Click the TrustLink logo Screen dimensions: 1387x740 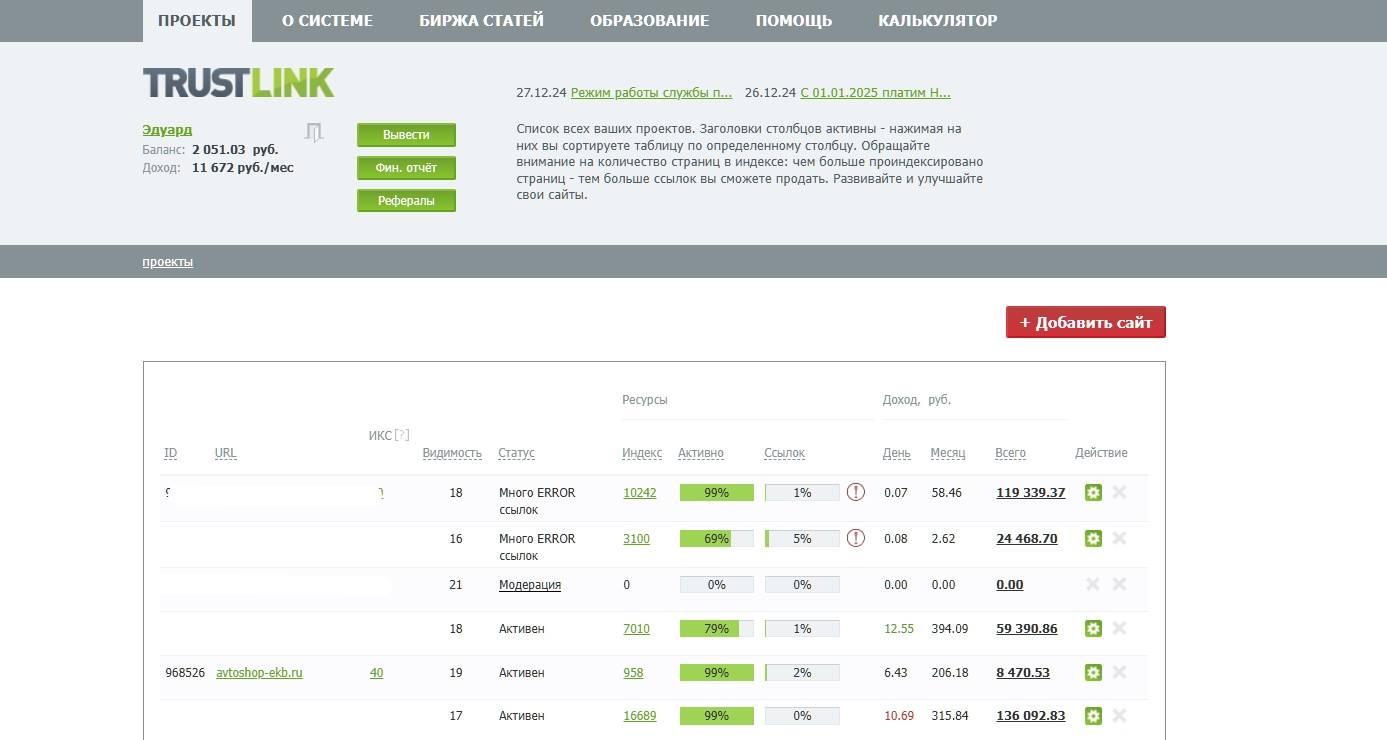tap(238, 82)
